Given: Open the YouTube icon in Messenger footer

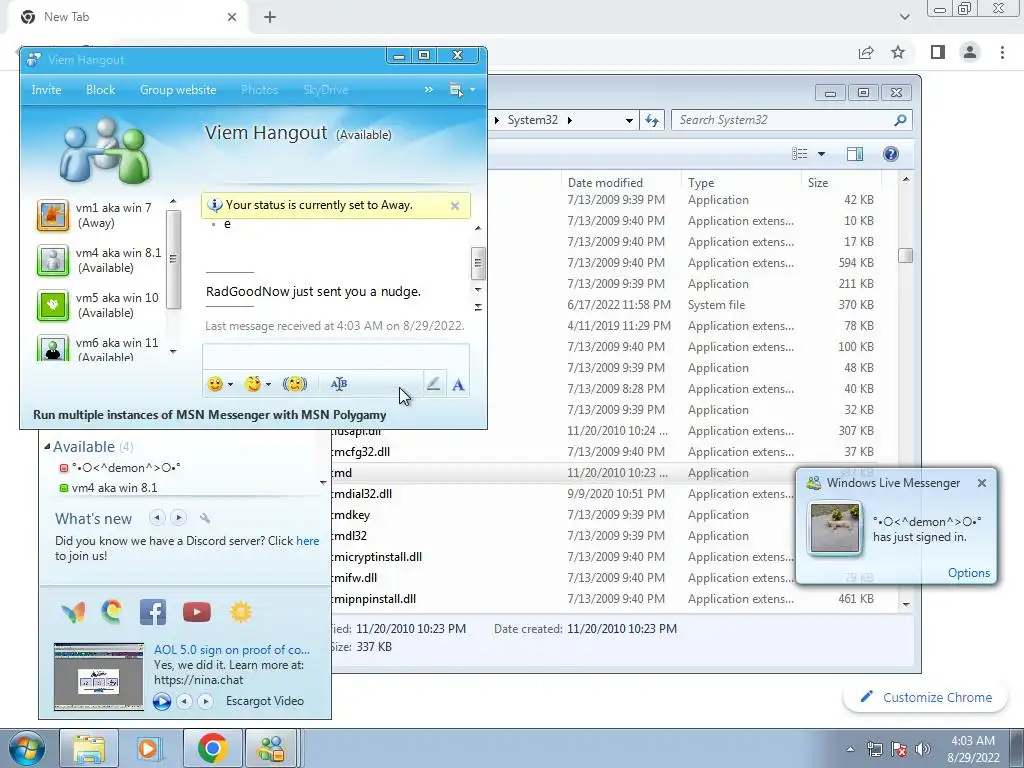Looking at the screenshot, I should pos(197,613).
